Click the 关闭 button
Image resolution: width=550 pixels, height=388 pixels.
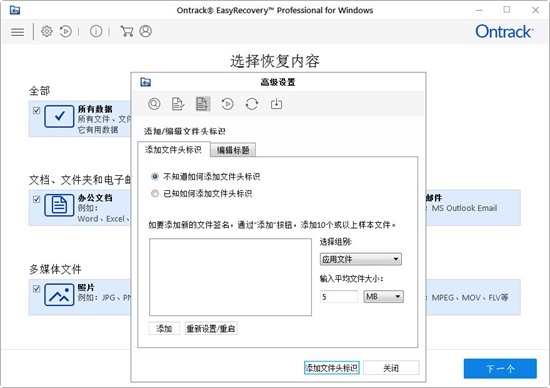pos(391,368)
